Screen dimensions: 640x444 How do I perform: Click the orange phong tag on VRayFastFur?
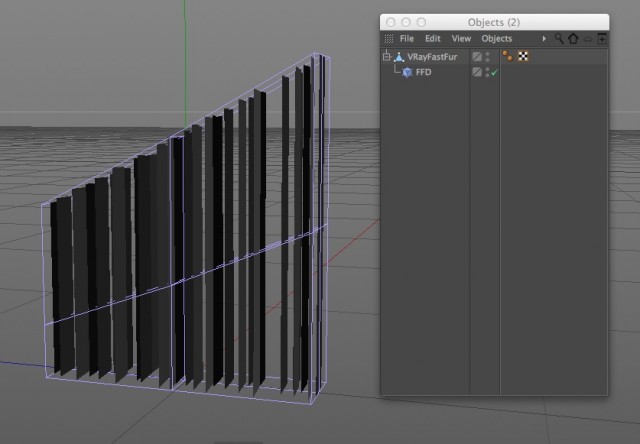(508, 56)
